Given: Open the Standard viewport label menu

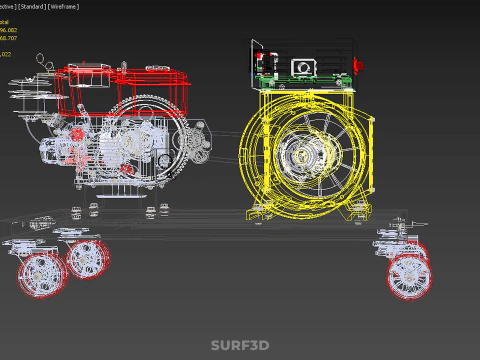Looking at the screenshot, I should coord(32,7).
